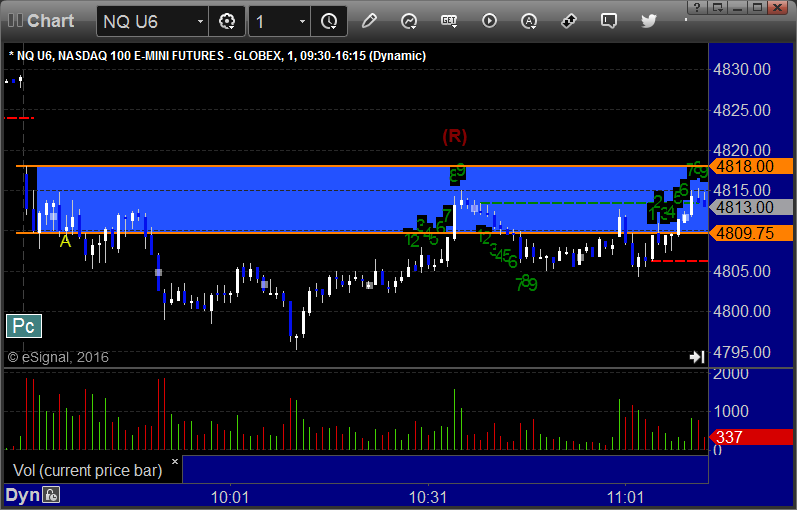Click the 4795.00 price axis label
Image resolution: width=797 pixels, height=510 pixels.
click(742, 352)
